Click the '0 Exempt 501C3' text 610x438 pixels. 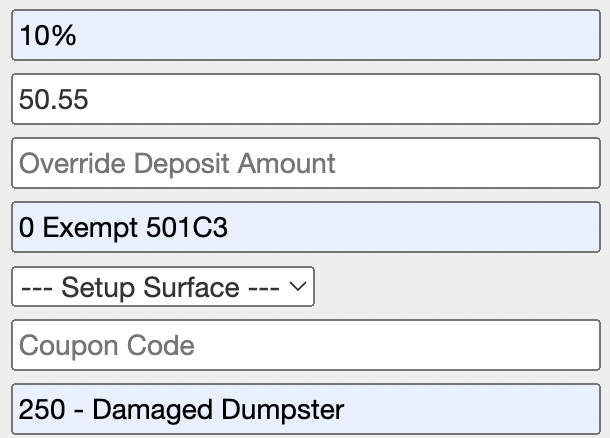[123, 228]
